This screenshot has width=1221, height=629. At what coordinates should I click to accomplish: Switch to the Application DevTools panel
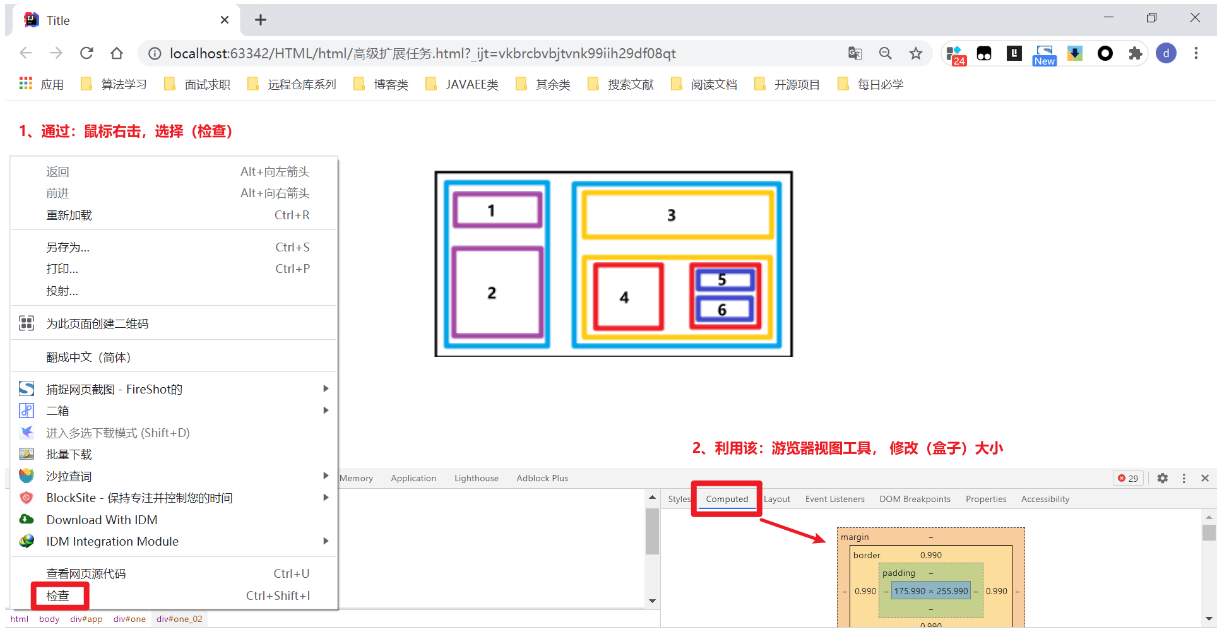click(x=414, y=478)
